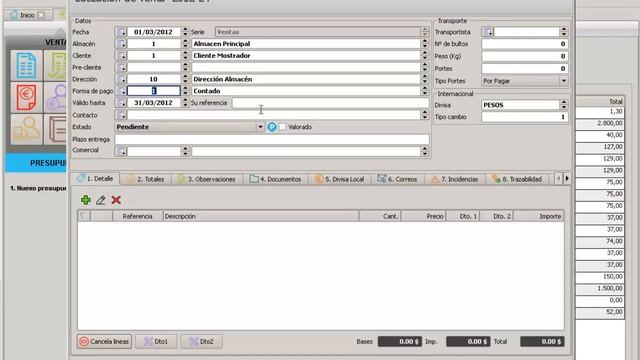Open the 8. Trazabilidad tab

(517, 179)
